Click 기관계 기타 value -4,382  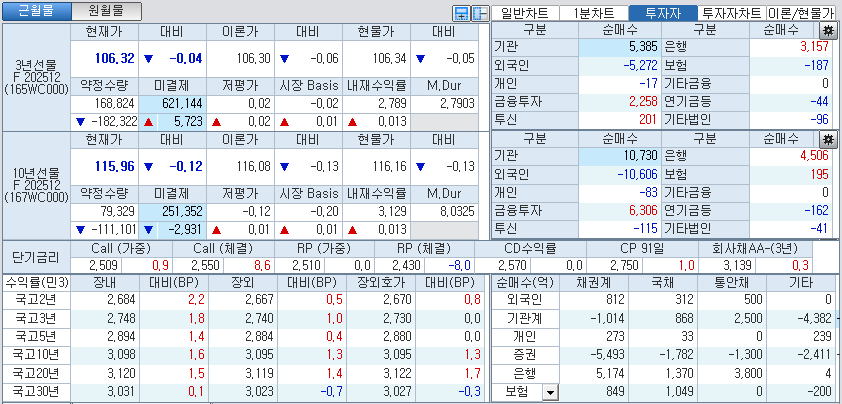point(814,319)
